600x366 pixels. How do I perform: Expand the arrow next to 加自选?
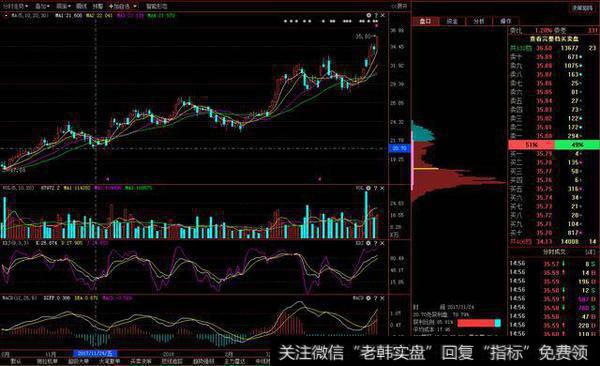point(135,7)
